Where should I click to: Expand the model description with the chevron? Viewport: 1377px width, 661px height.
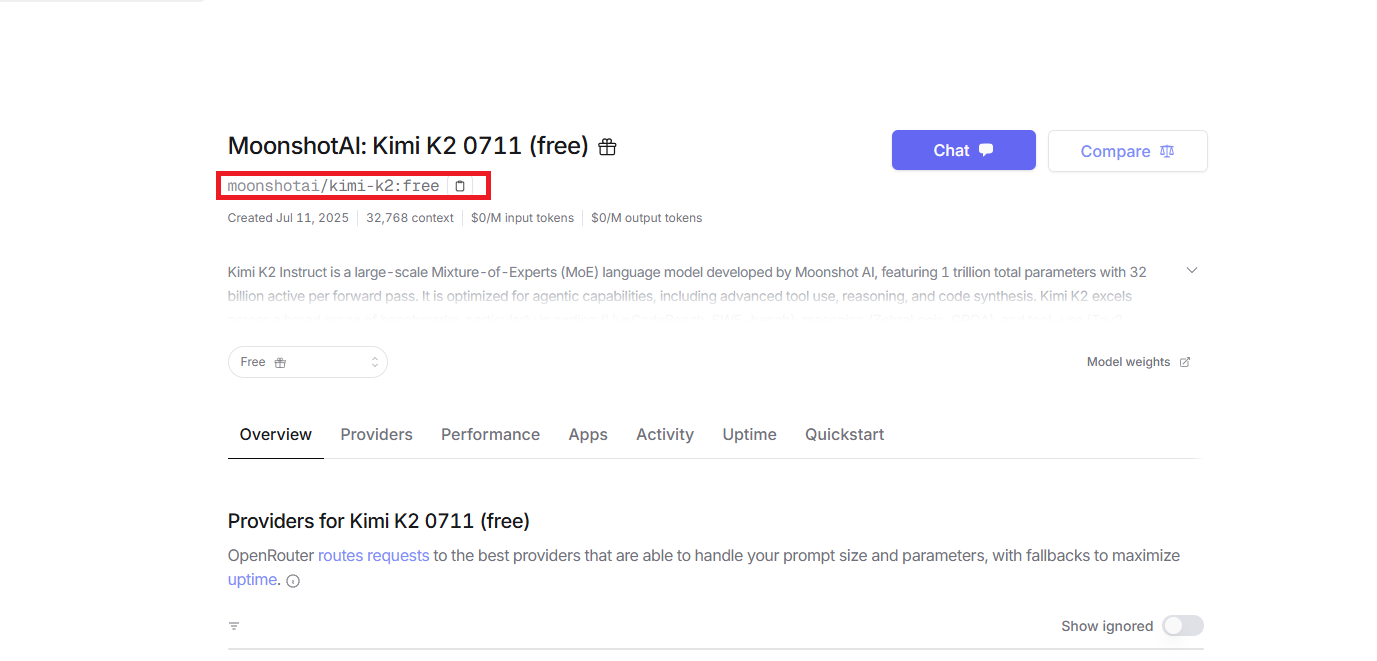[x=1191, y=271]
